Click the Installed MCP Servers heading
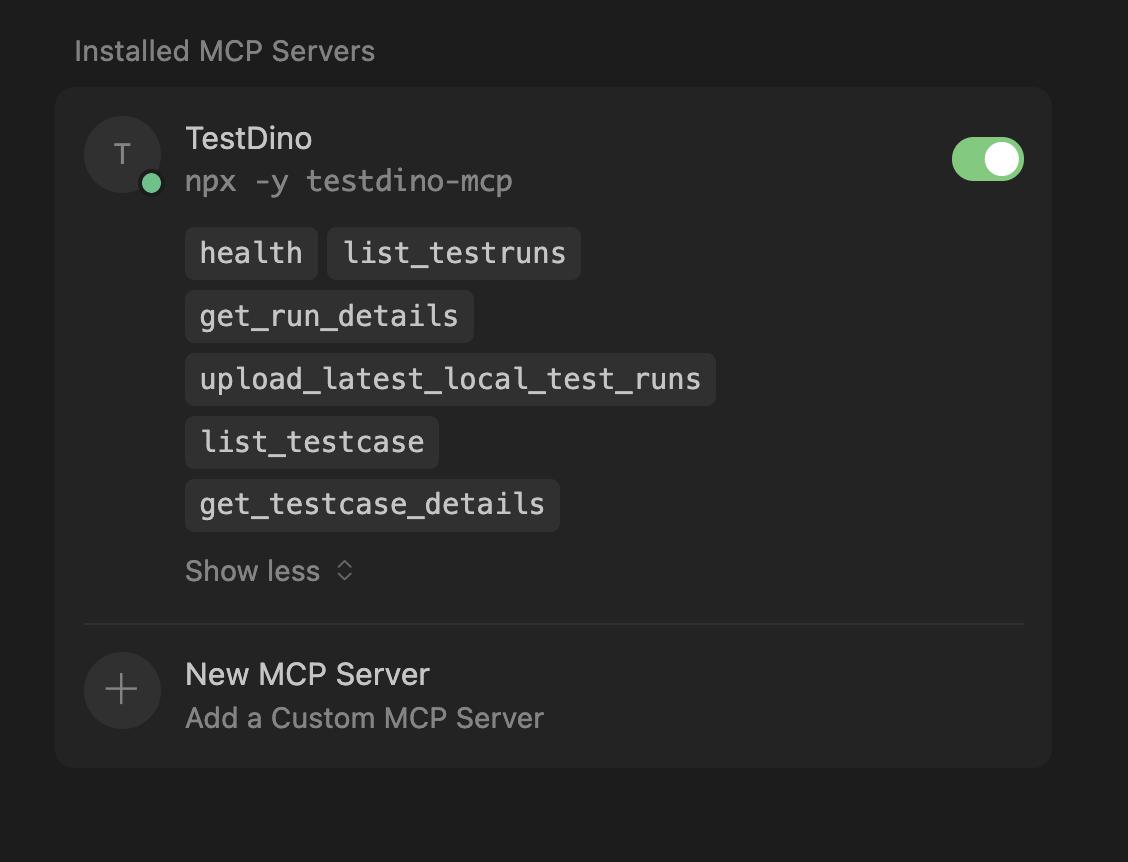Image resolution: width=1128 pixels, height=862 pixels. pos(224,51)
